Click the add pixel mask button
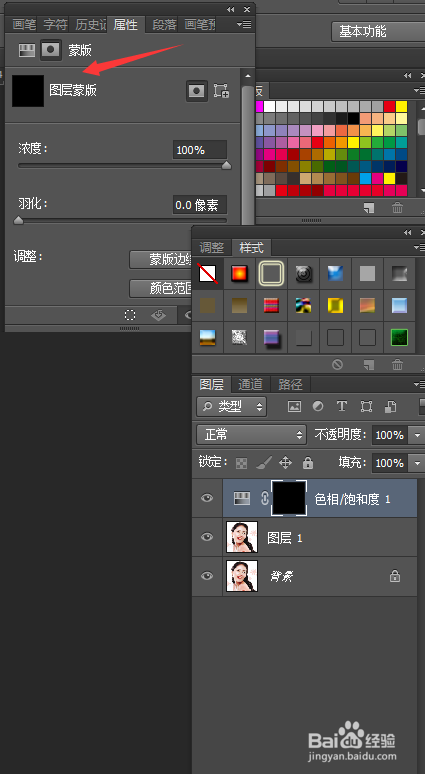Screen dimensions: 425x774 click(197, 91)
